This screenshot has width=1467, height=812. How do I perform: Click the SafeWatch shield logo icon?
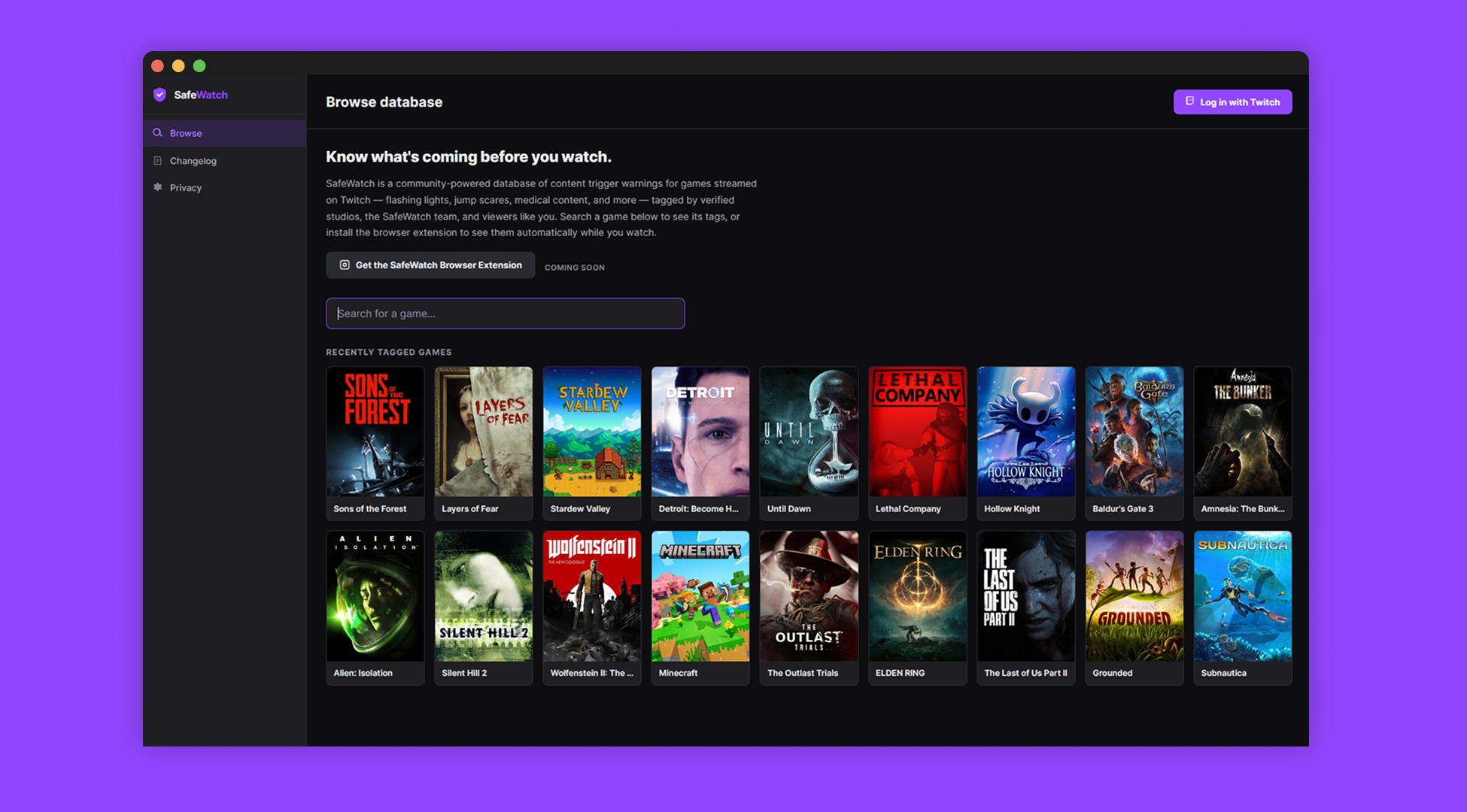(x=159, y=95)
